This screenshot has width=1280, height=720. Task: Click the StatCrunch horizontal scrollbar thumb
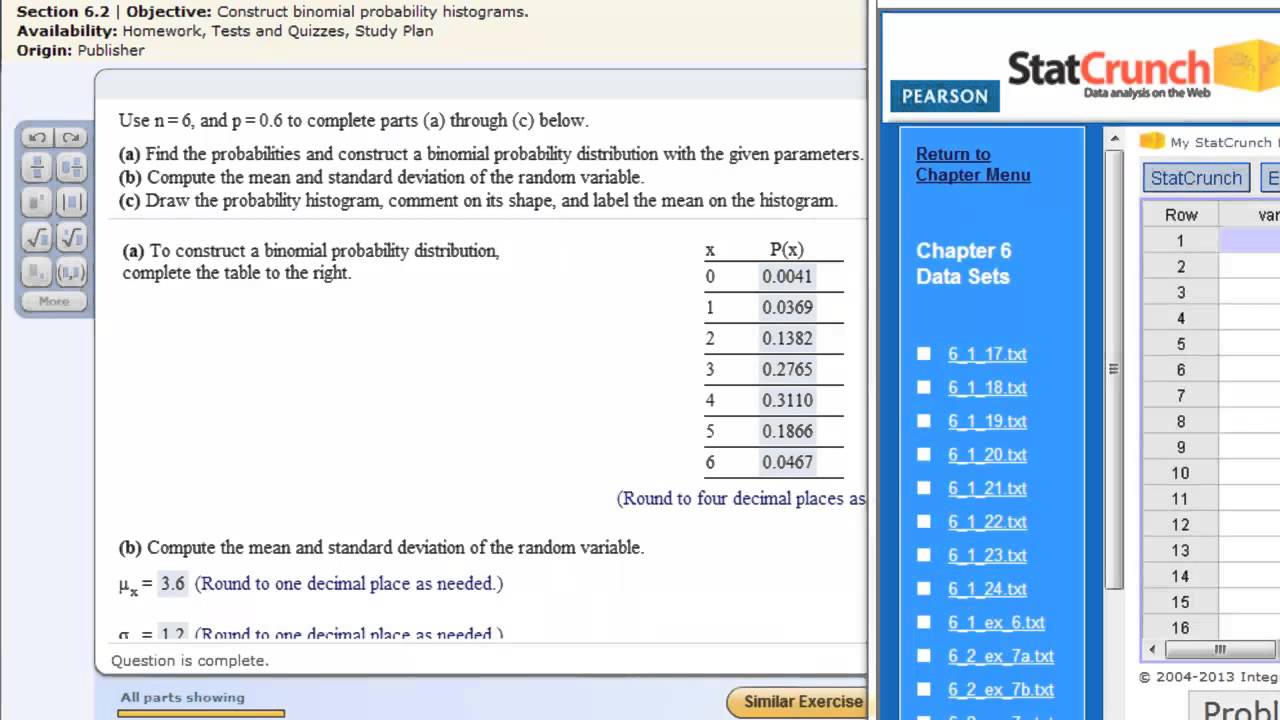coord(1220,650)
